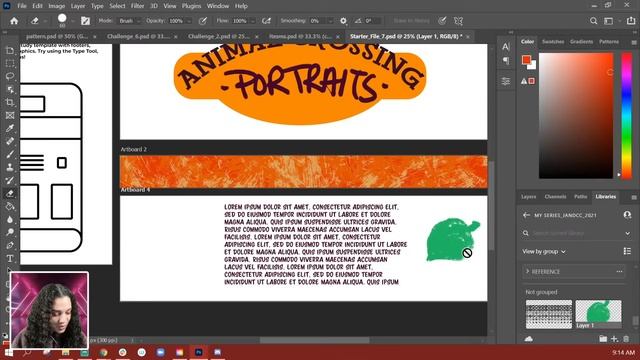Toggle pressure for opacity button
The width and height of the screenshot is (640, 360).
coord(202,21)
